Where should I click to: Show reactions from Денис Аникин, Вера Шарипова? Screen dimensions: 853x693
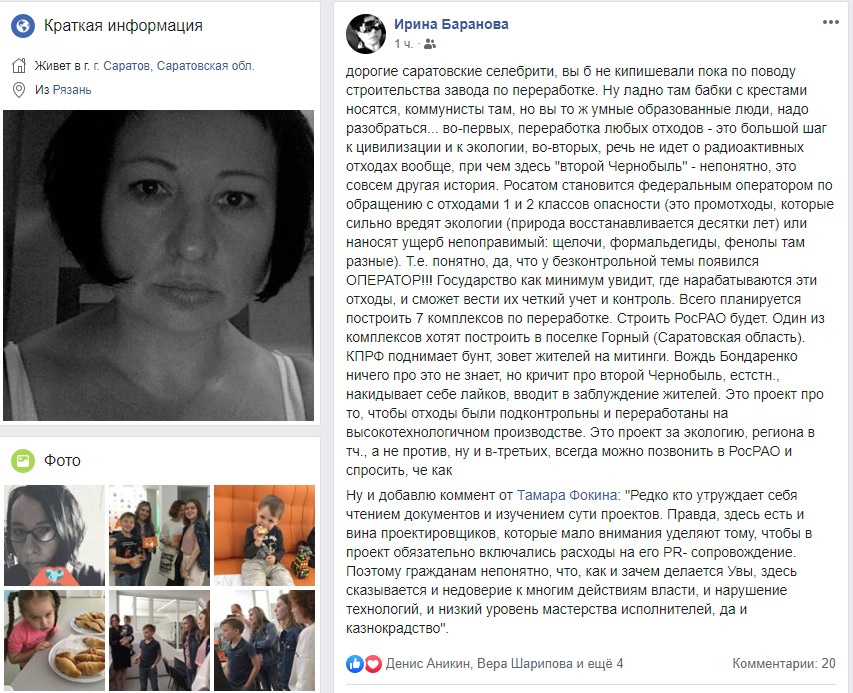coord(504,664)
